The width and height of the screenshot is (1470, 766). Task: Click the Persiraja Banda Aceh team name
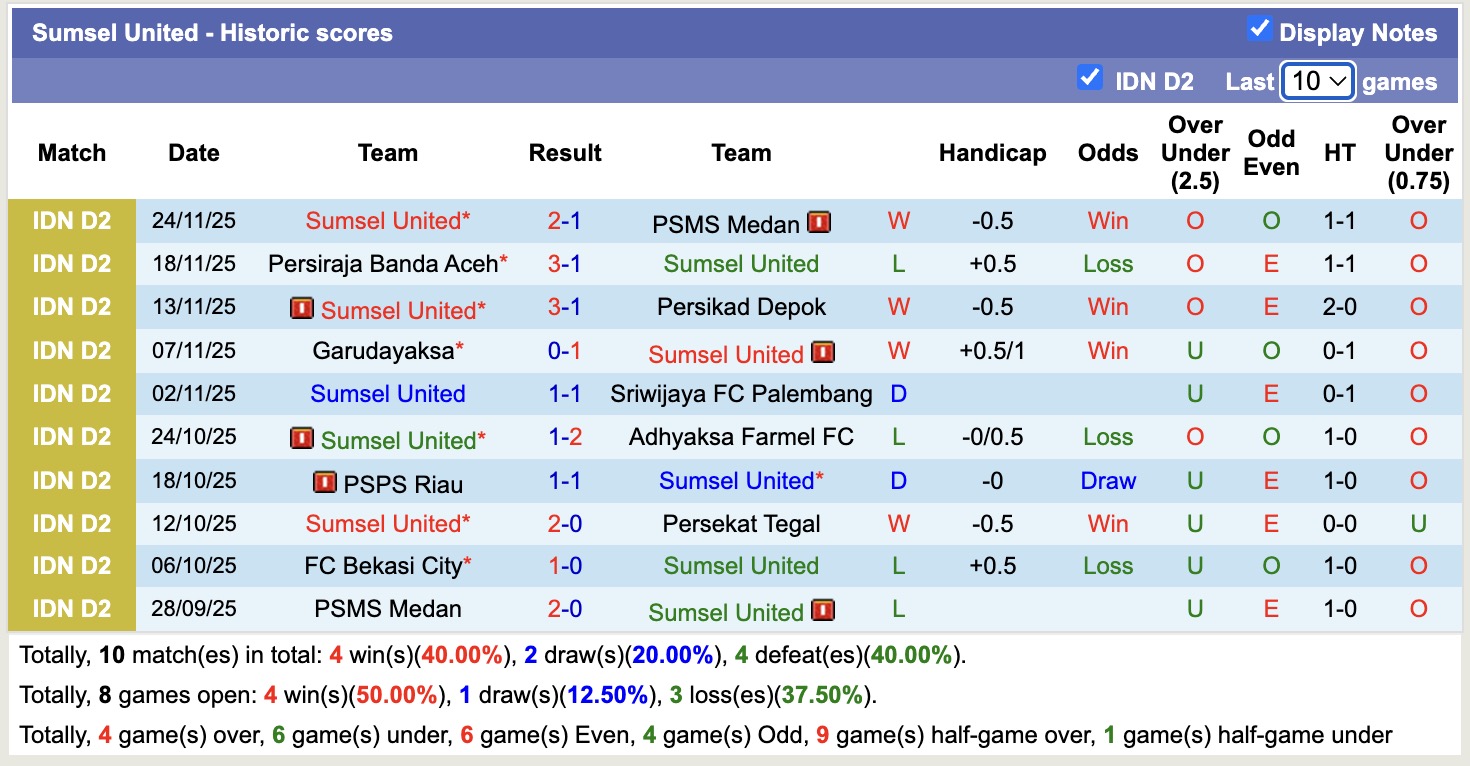[382, 264]
